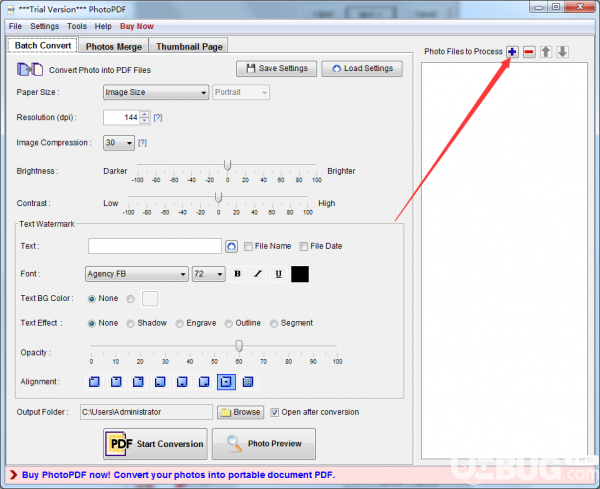Open image compression help [?] link
600x489 pixels.
142,143
